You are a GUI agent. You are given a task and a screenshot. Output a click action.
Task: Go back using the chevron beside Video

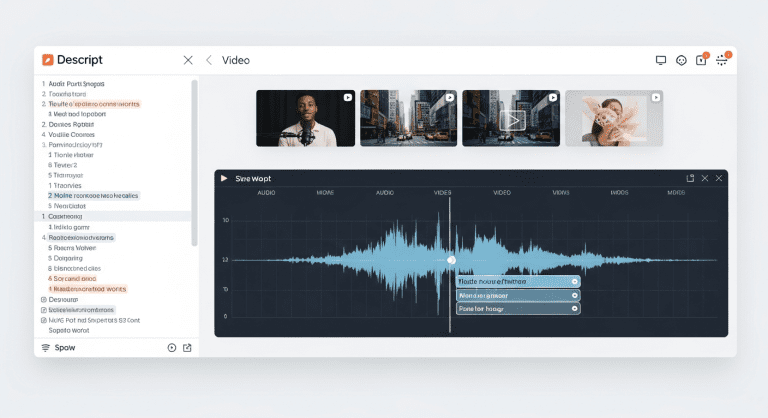pos(209,60)
